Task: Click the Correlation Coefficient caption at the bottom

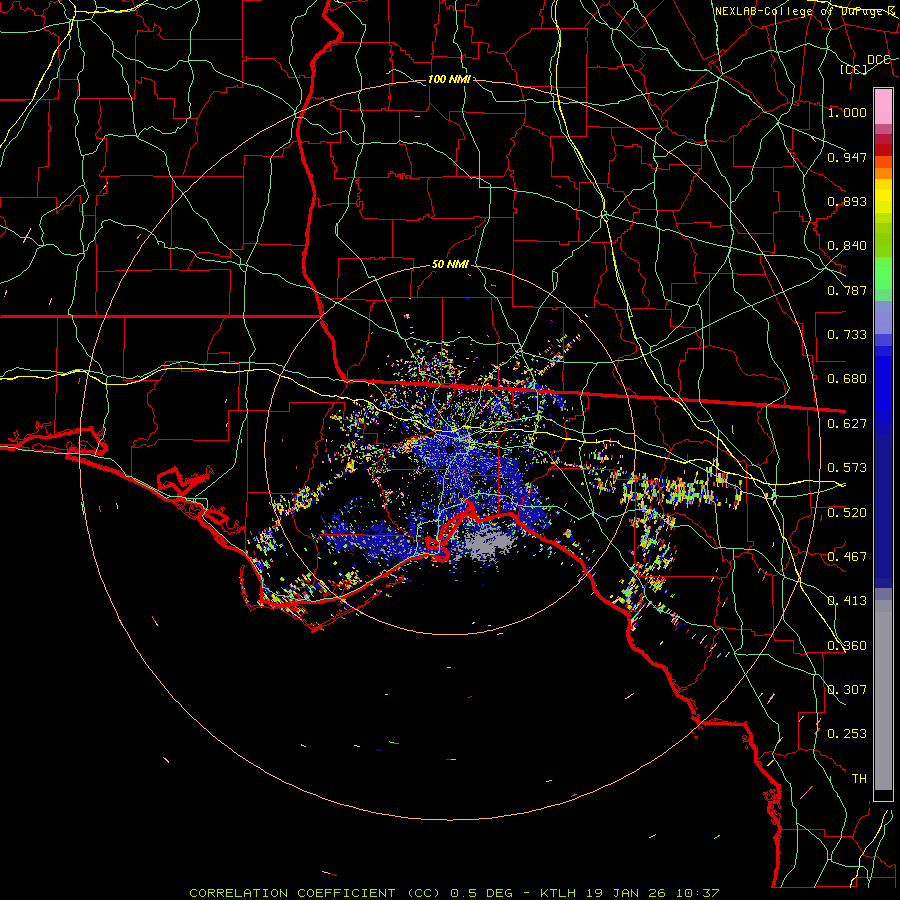Action: pos(454,893)
